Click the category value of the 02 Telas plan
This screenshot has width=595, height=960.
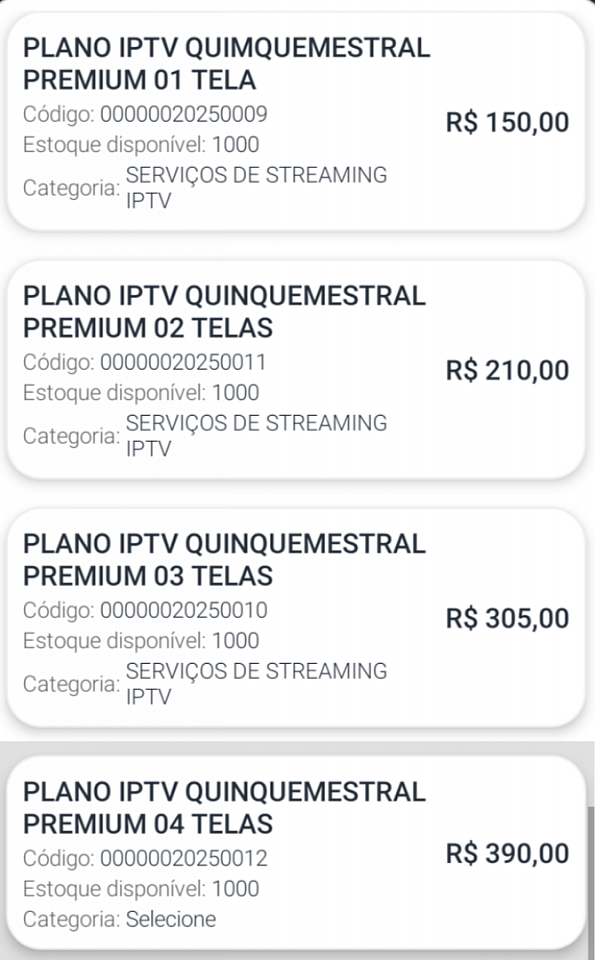pyautogui.click(x=256, y=435)
